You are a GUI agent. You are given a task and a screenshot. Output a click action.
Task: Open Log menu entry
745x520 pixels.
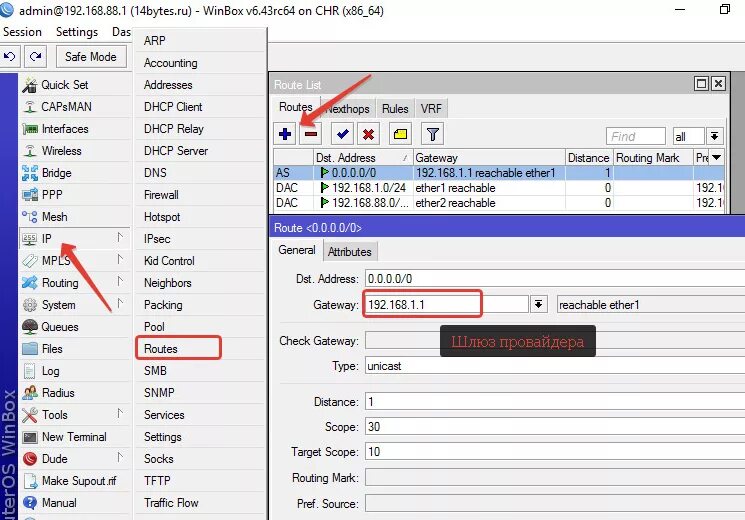(x=75, y=371)
